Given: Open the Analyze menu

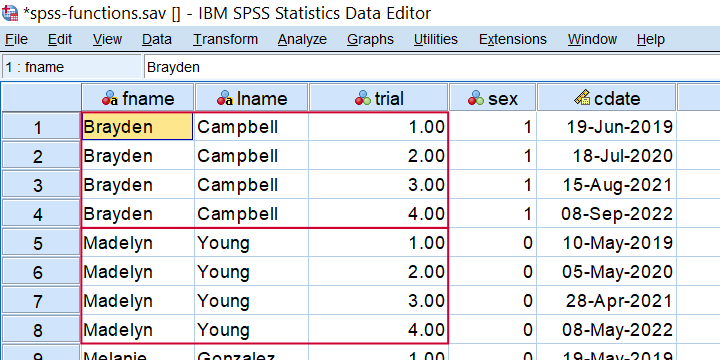Looking at the screenshot, I should 302,39.
